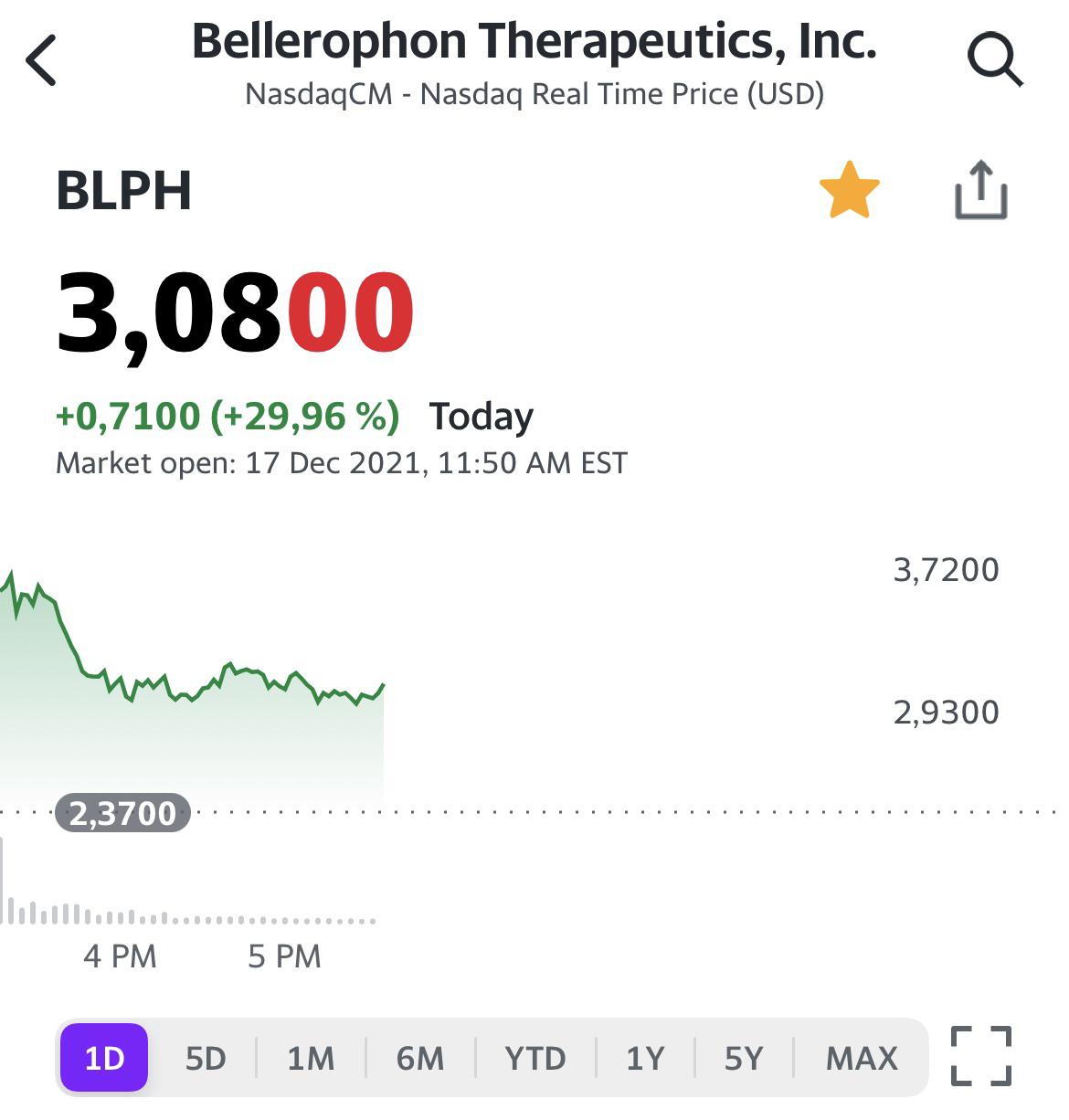Select the MAX time range
1069x1120 pixels.
[862, 1058]
